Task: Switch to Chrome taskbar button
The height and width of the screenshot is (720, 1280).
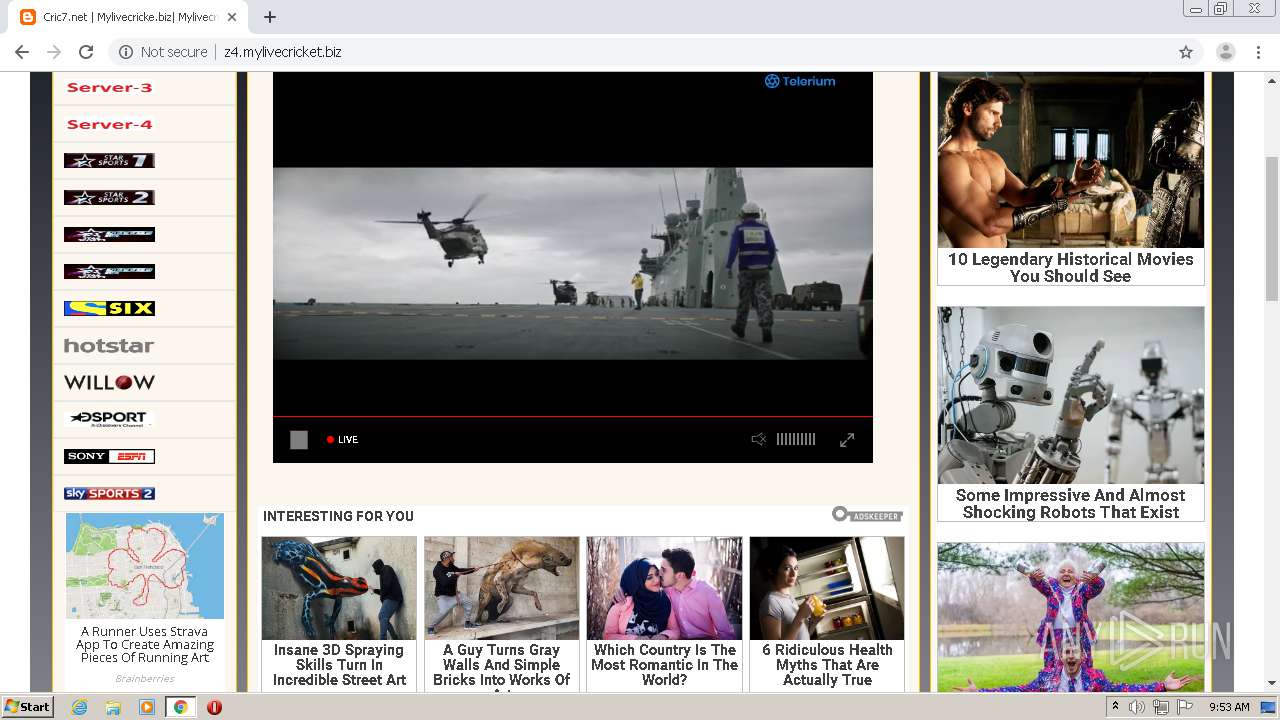Action: 180,707
